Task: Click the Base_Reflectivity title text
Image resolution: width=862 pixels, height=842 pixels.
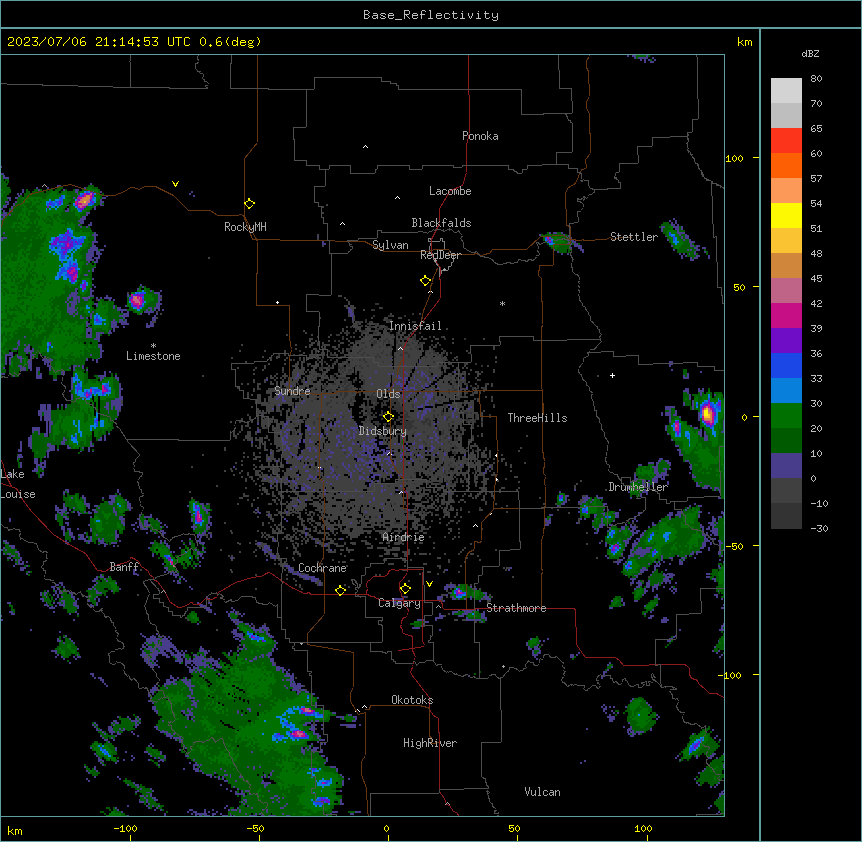Action: coord(431,15)
